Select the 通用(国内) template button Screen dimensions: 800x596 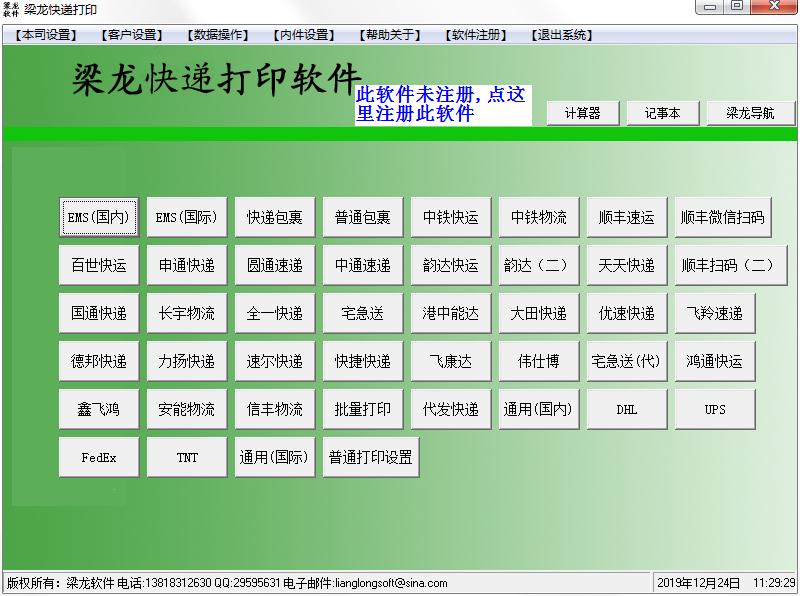(x=539, y=409)
